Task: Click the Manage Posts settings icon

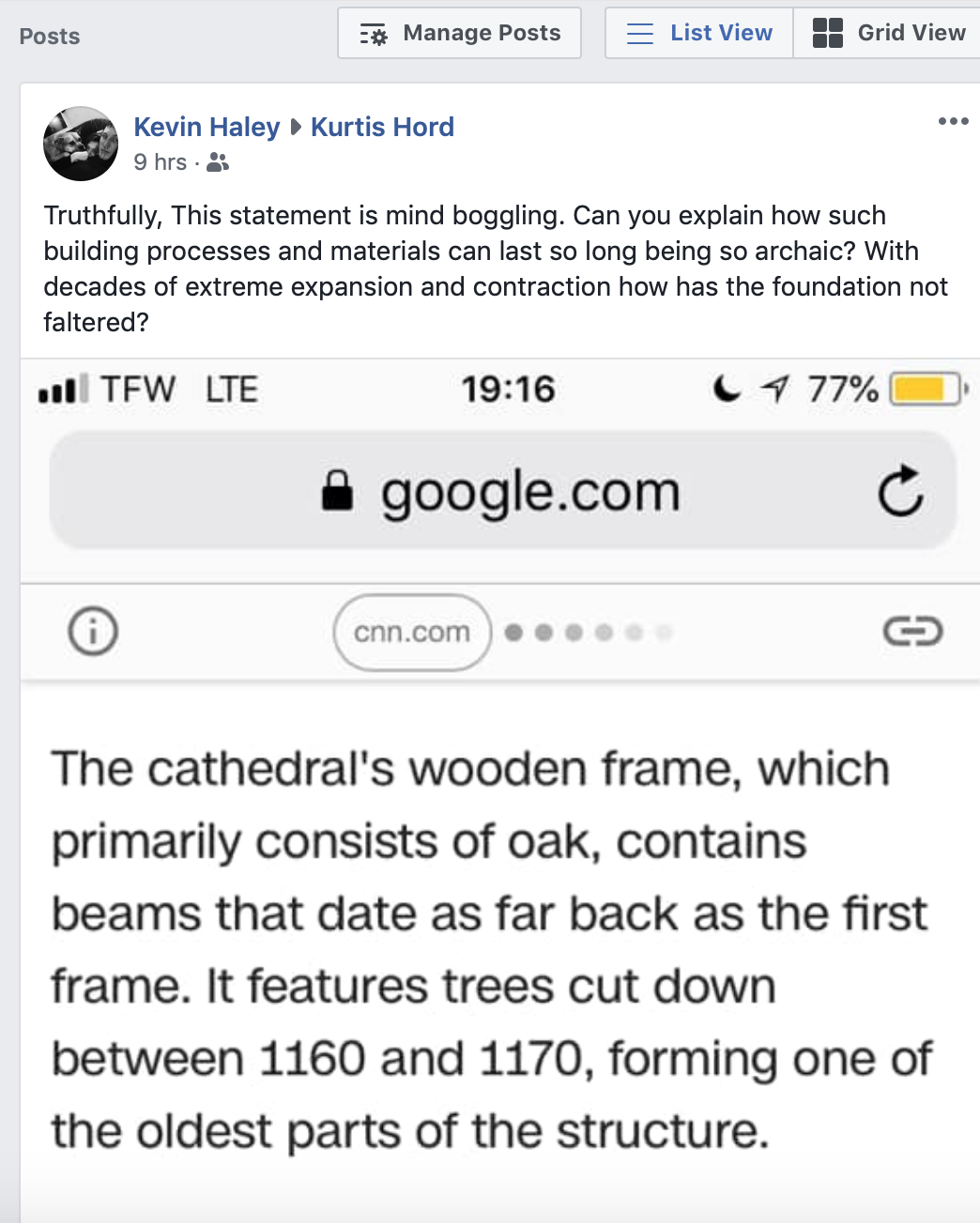Action: (x=374, y=35)
